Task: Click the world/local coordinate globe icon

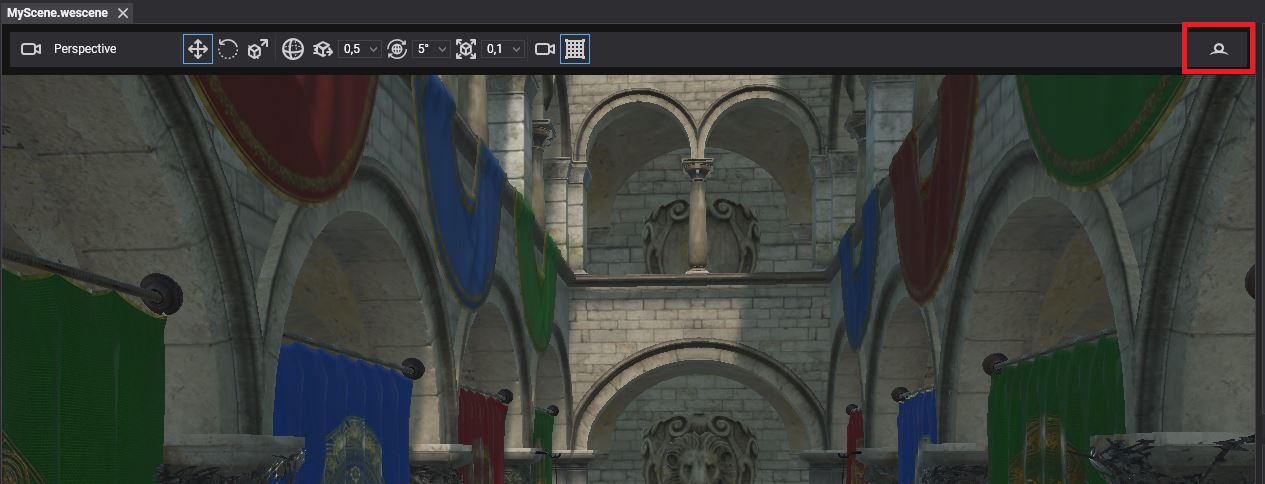Action: tap(293, 49)
